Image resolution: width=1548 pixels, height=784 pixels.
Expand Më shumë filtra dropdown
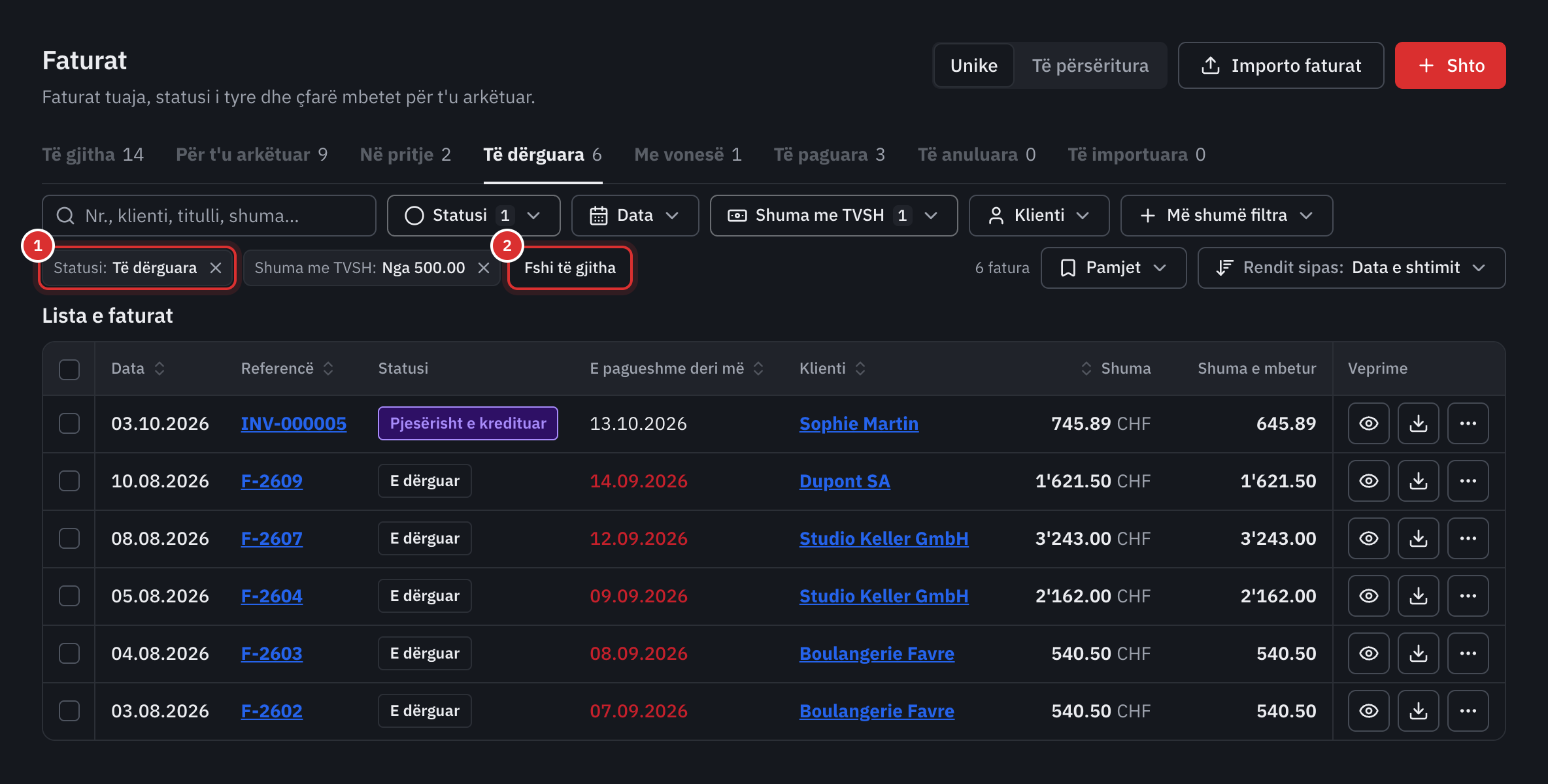click(1226, 216)
